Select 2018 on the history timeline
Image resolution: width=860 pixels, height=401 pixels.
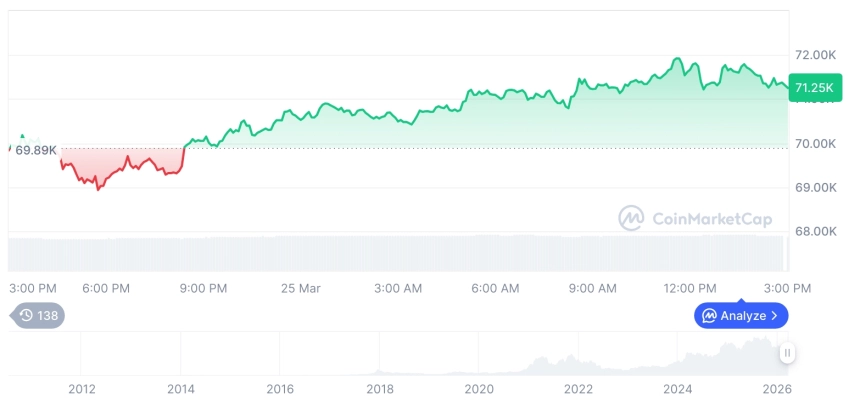[380, 389]
